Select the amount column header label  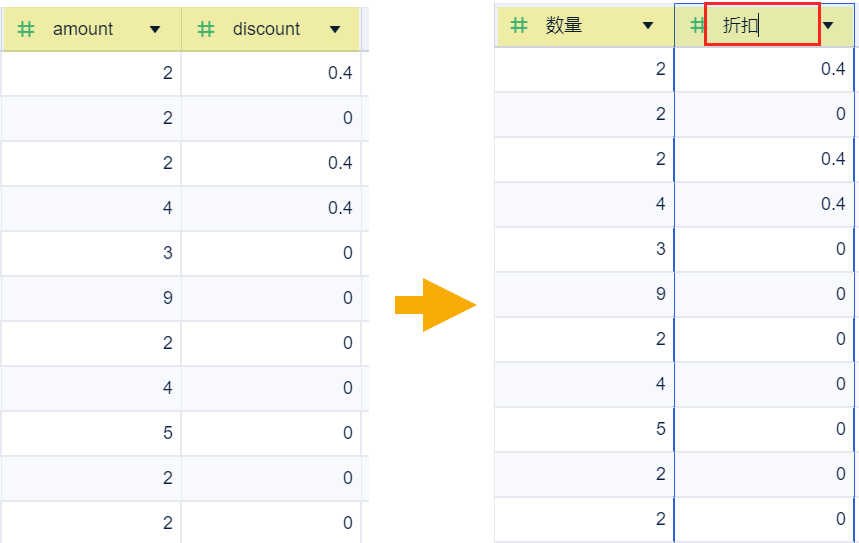(x=83, y=29)
